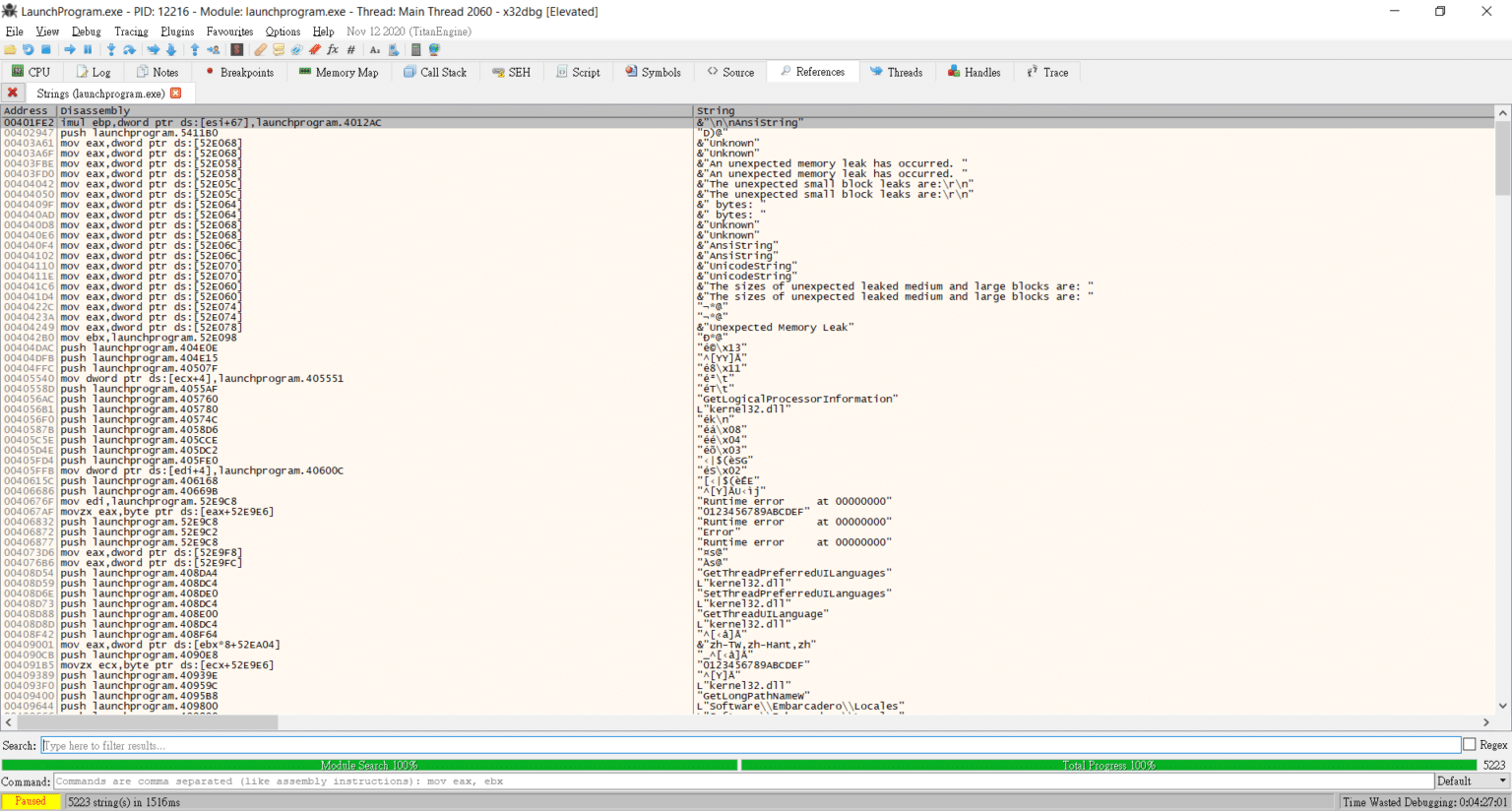Switch to the Call Stack tab
This screenshot has height=811, width=1512.
pyautogui.click(x=435, y=72)
